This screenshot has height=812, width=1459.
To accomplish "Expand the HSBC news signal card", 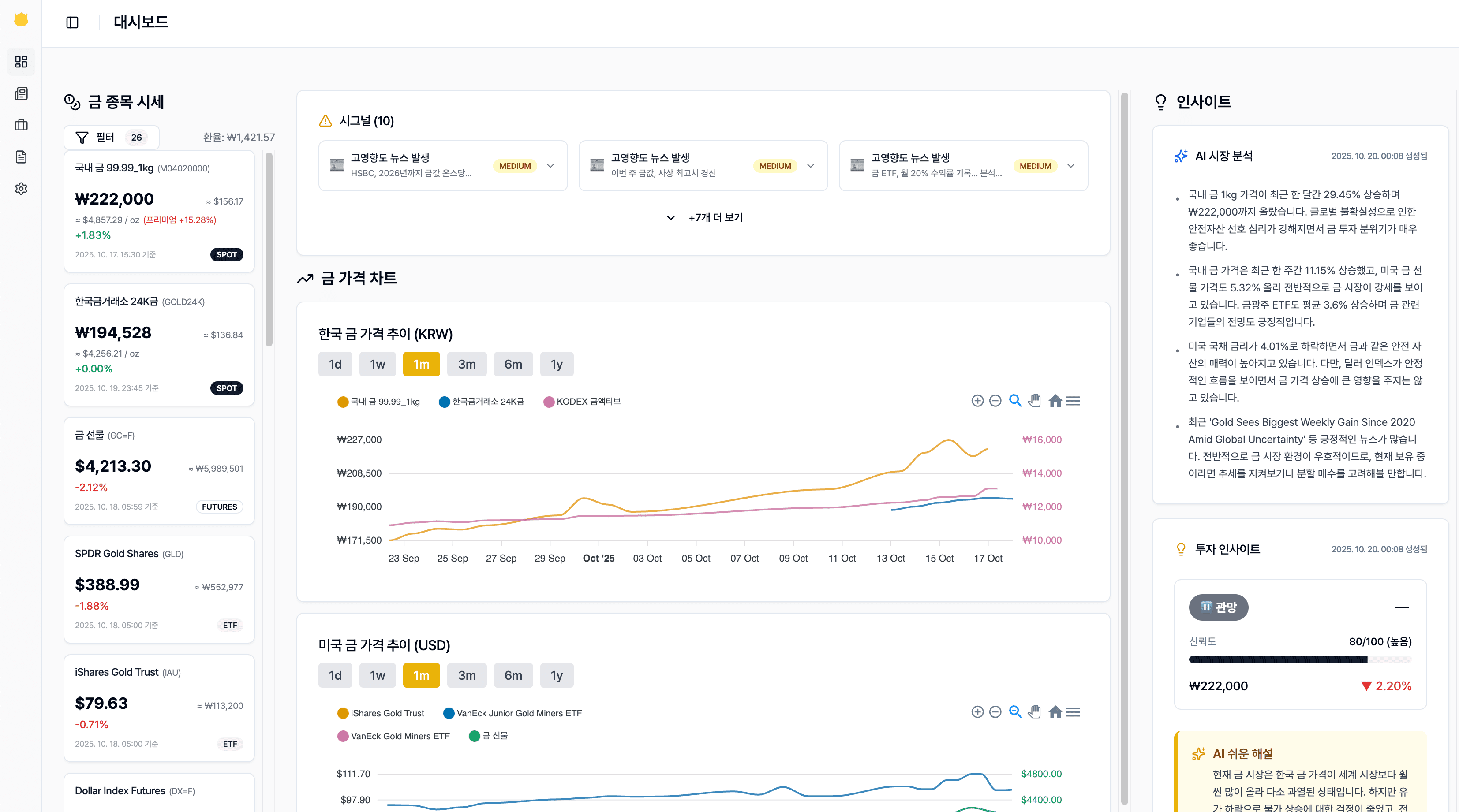I will (550, 166).
